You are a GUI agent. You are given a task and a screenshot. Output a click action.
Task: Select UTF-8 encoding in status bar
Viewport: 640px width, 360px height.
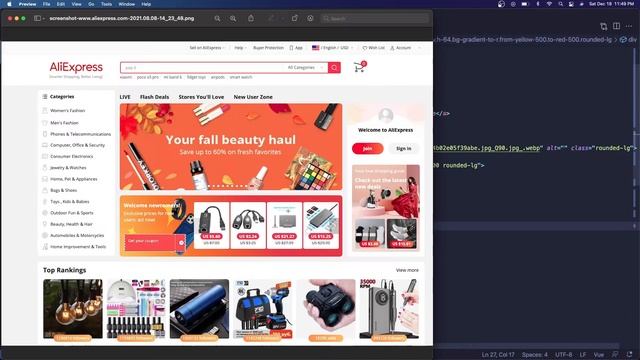coord(564,355)
